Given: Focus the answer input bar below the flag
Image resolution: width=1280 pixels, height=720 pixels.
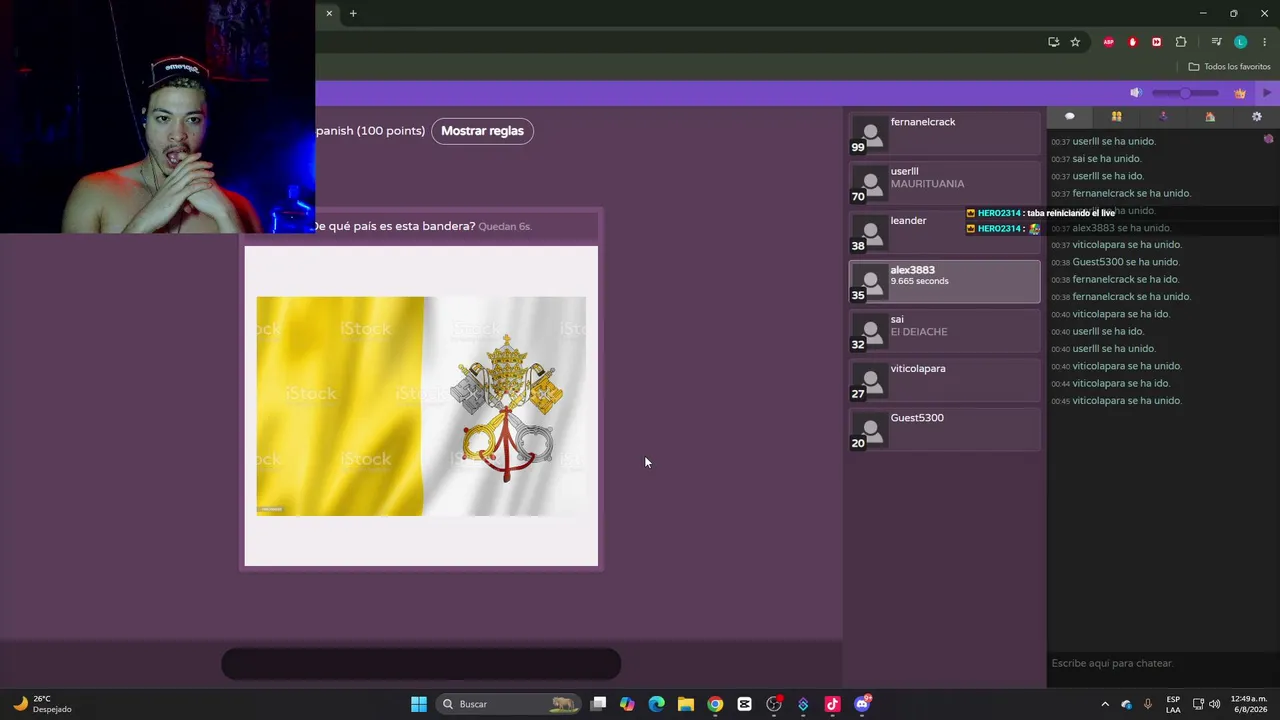Looking at the screenshot, I should point(421,664).
